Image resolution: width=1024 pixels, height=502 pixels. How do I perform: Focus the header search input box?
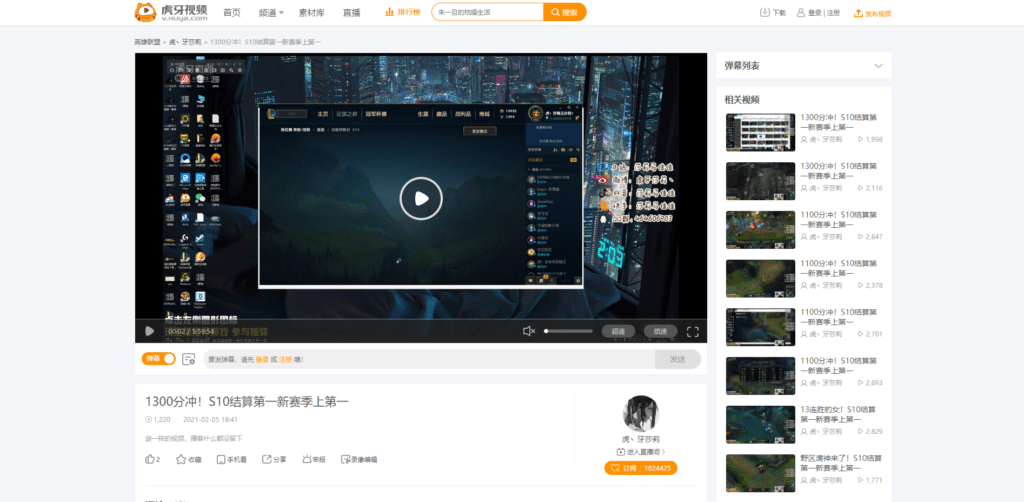pyautogui.click(x=487, y=12)
